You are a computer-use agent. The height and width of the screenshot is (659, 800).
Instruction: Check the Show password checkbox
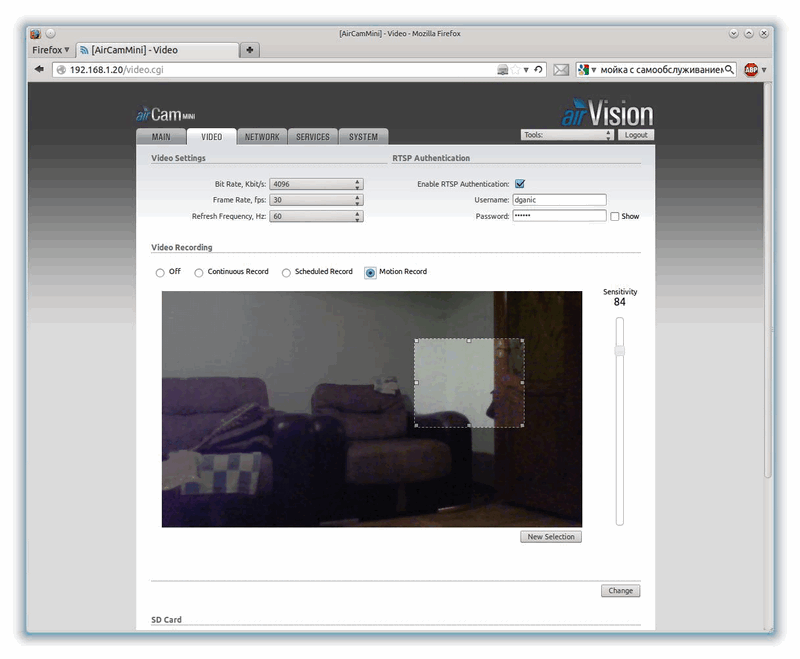[x=615, y=216]
